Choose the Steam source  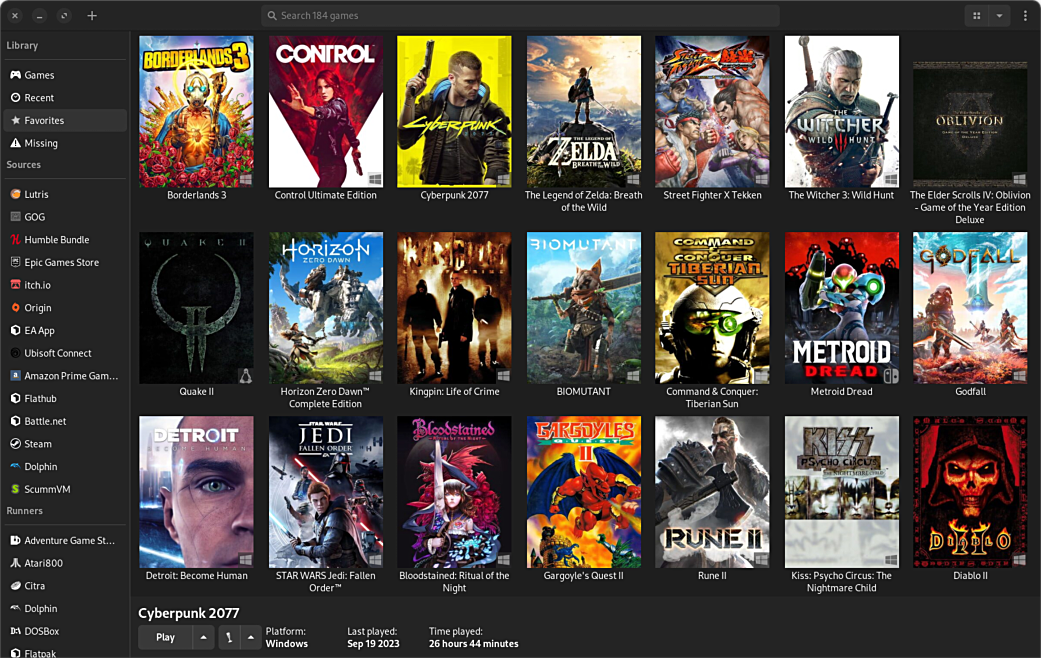point(38,444)
